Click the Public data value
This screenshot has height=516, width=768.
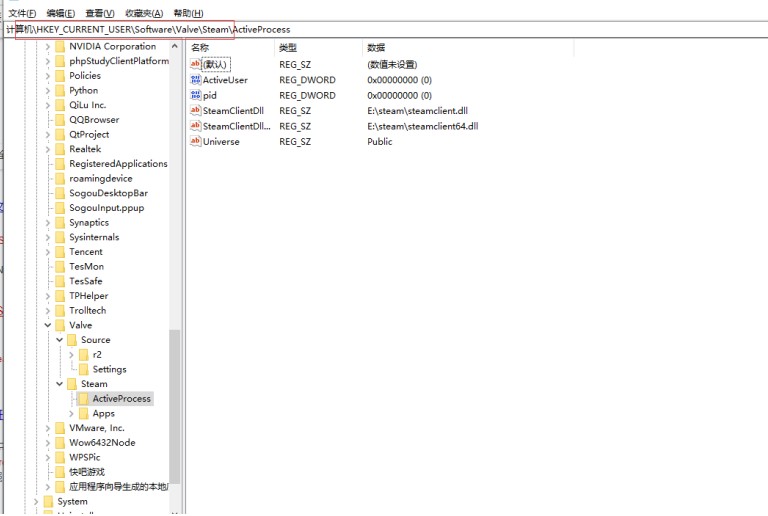[380, 141]
